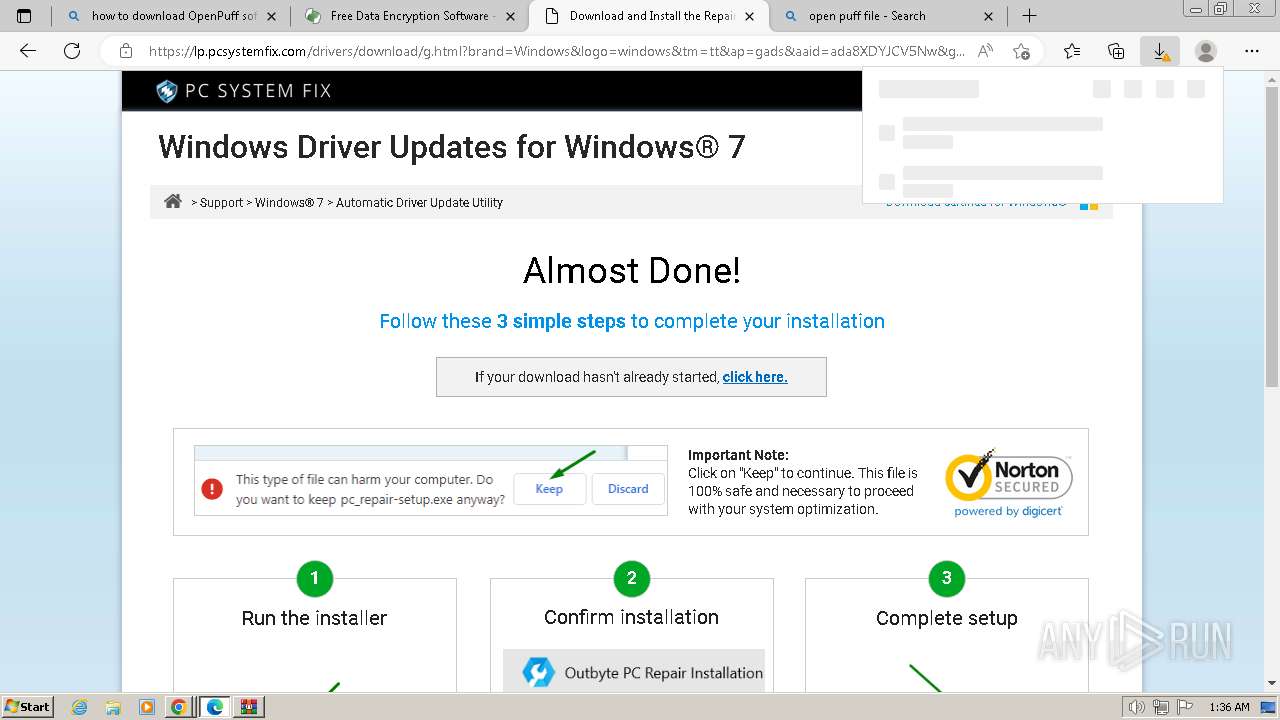Click the 'Confirm installation' heading

(631, 617)
